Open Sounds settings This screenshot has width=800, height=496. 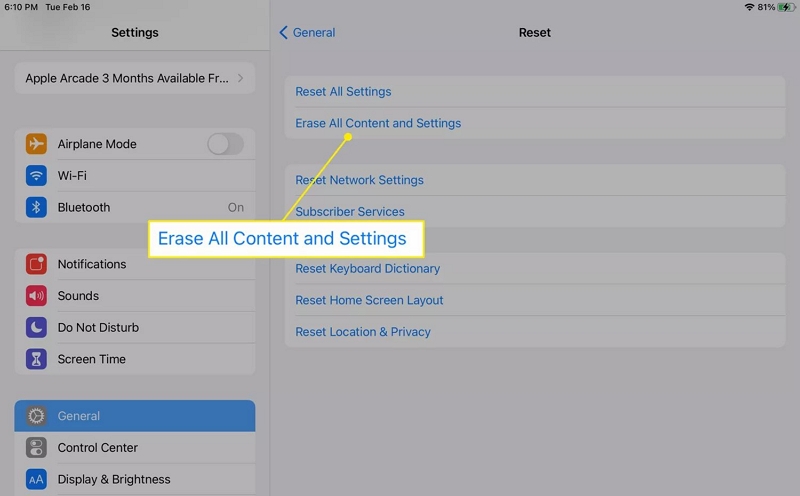click(x=135, y=295)
